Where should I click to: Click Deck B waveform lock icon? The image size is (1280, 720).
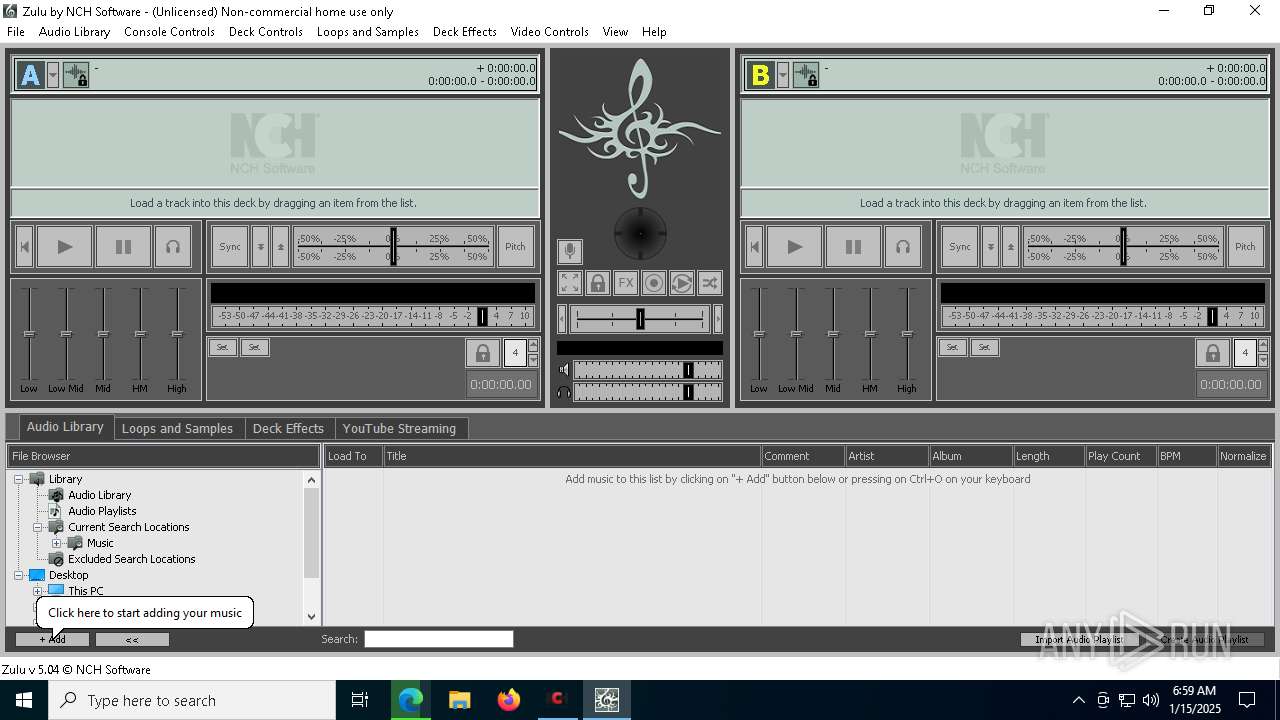(806, 75)
